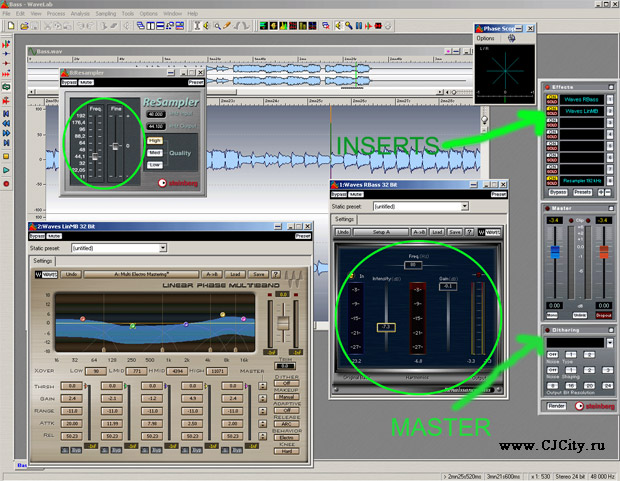Toggle the green loop icon on transport bar
The image size is (620, 481).
pyautogui.click(x=6, y=87)
